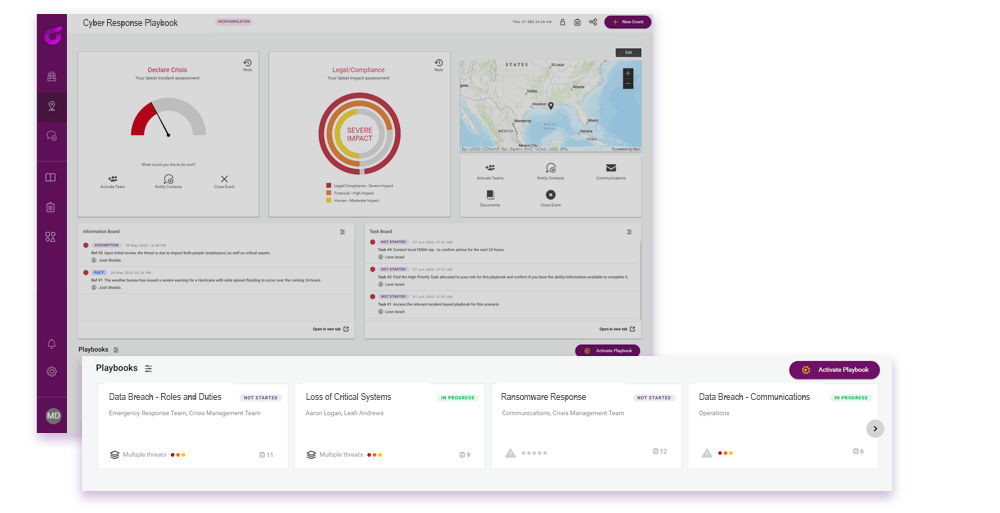Click the MICROSIMULATION tag in the header
This screenshot has height=513, width=1000.
pyautogui.click(x=234, y=22)
